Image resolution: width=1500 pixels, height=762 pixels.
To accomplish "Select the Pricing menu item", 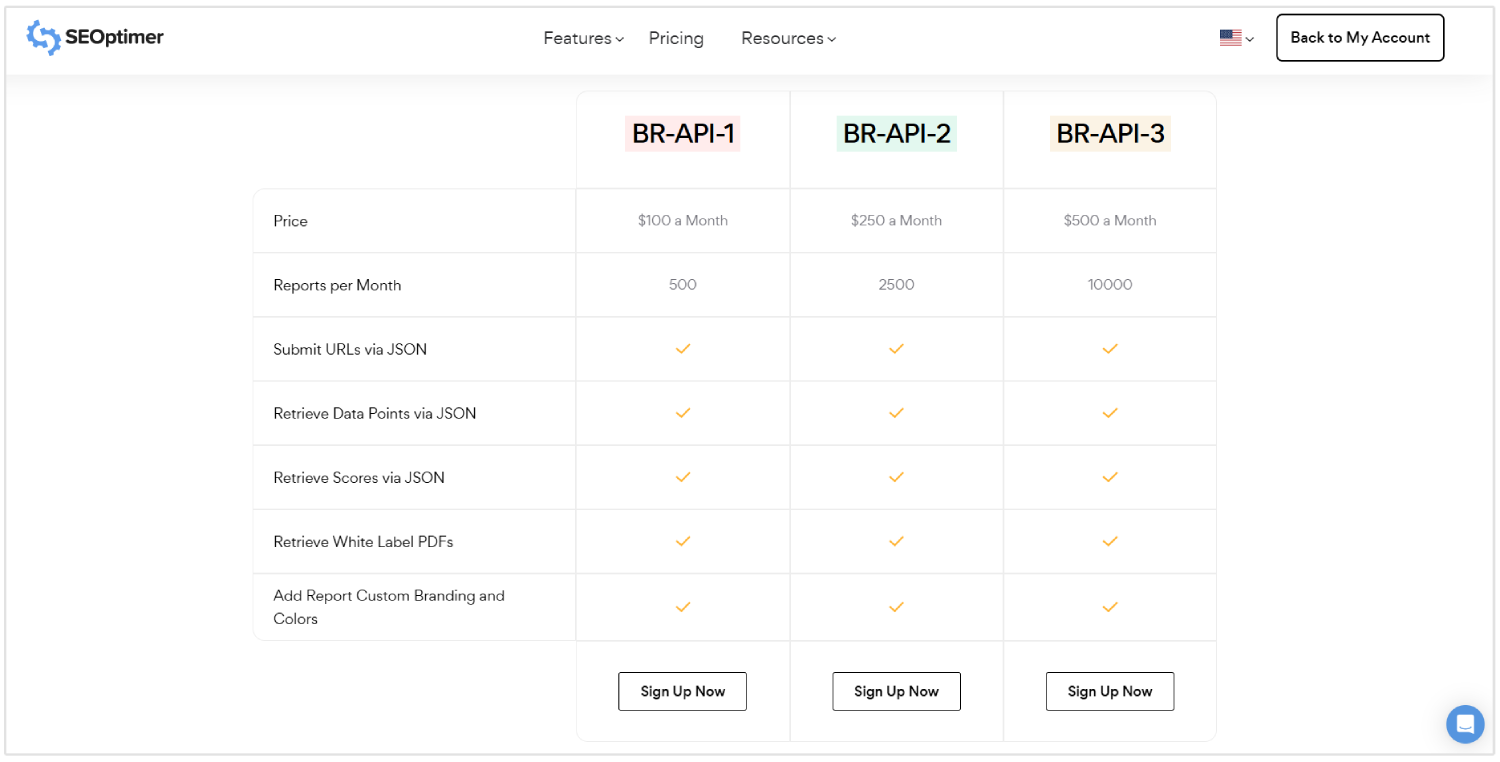I will pyautogui.click(x=676, y=38).
